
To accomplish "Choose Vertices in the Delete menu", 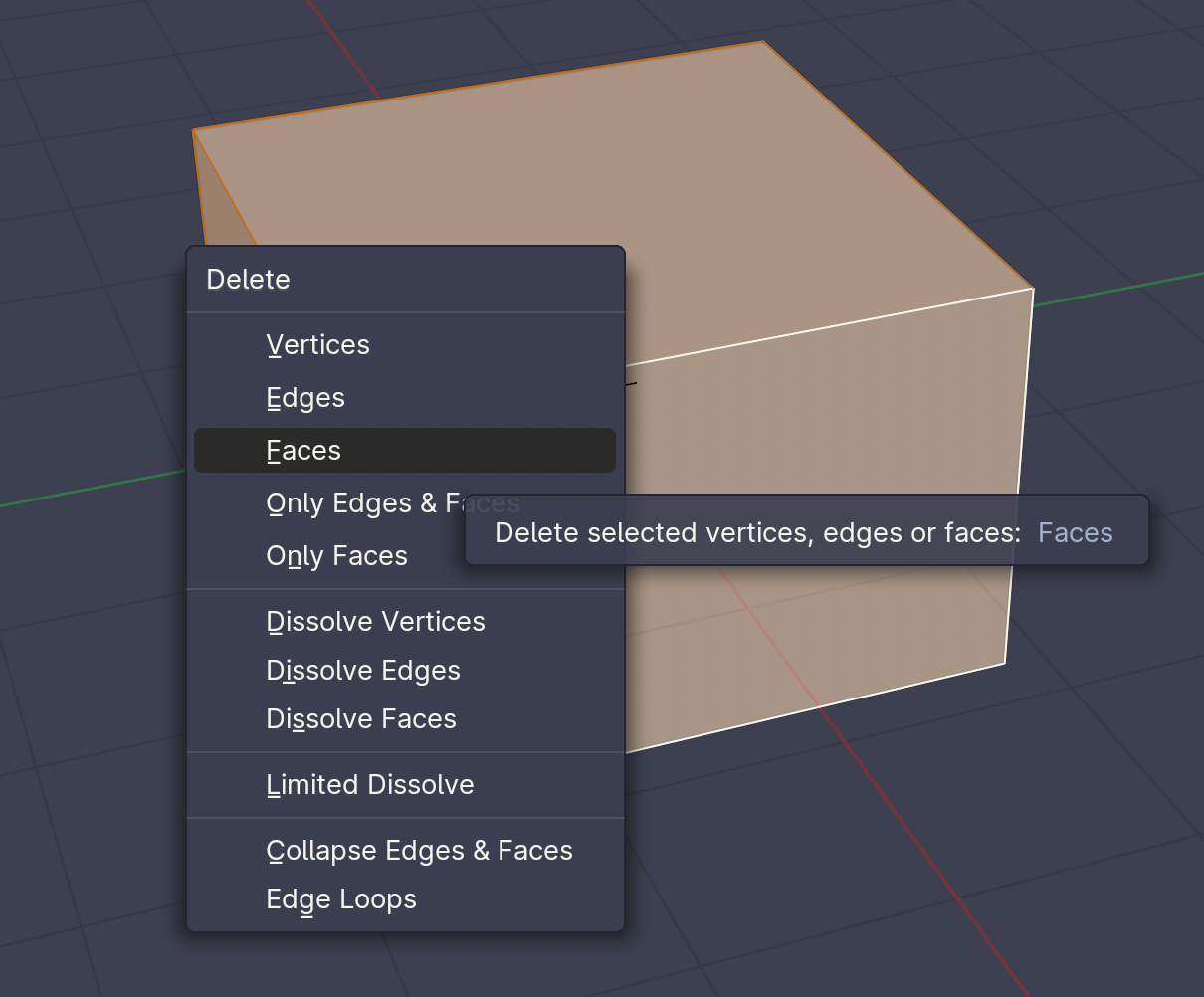I will [x=318, y=345].
